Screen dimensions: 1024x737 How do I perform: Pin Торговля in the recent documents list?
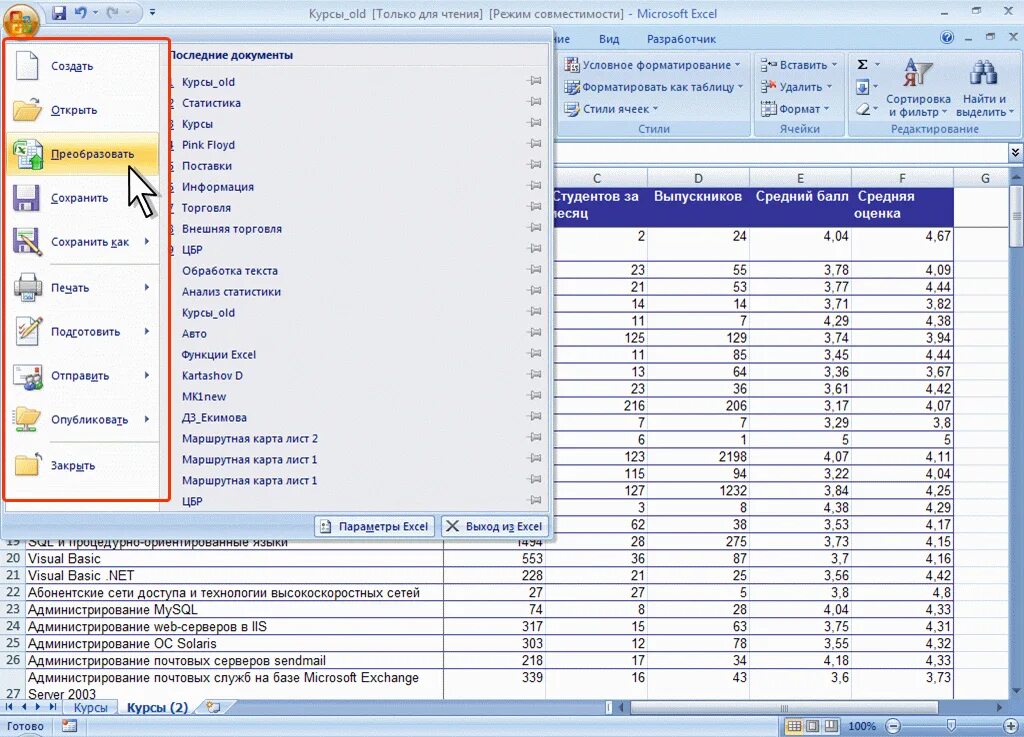click(x=535, y=206)
